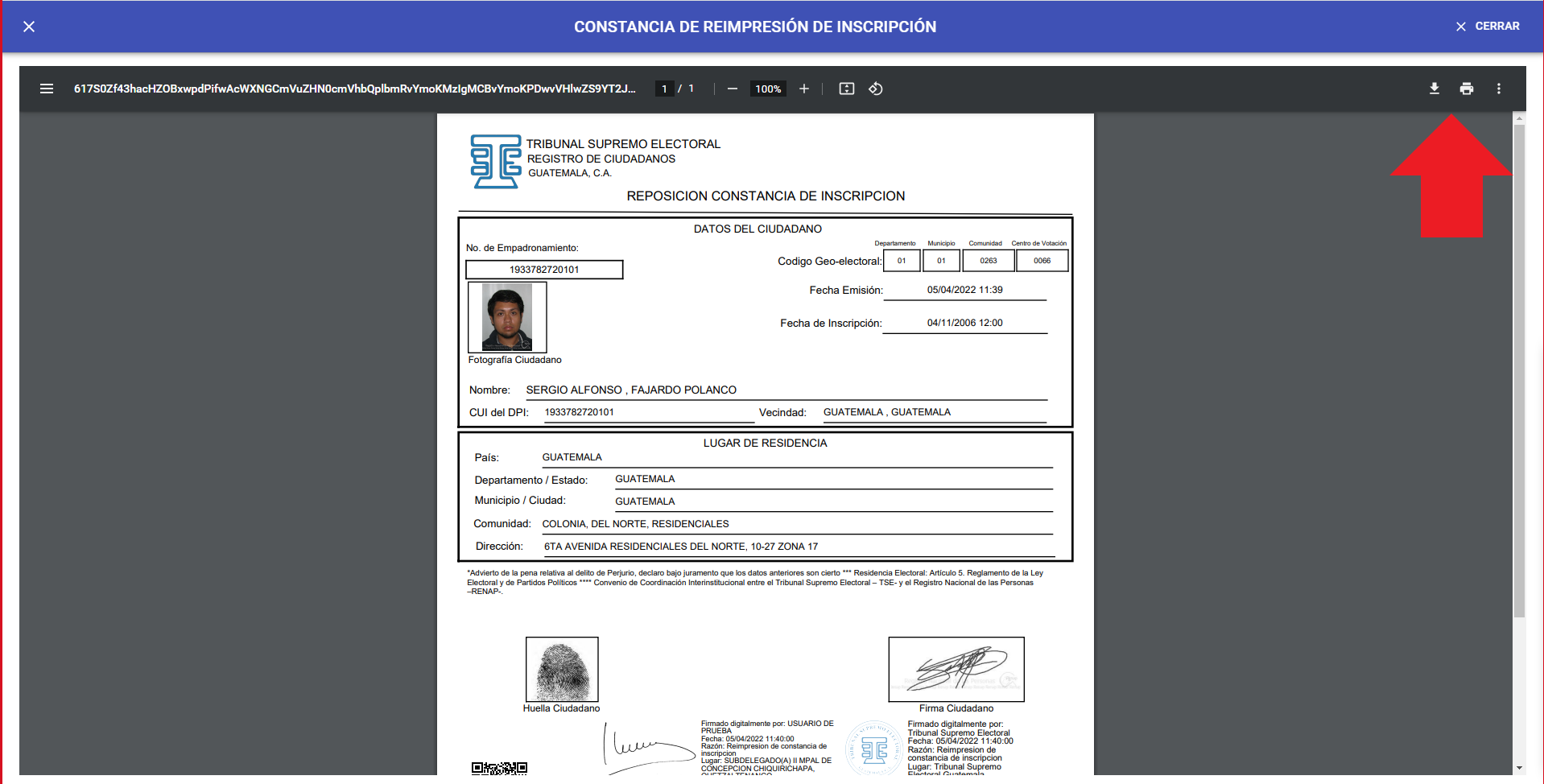1544x784 pixels.
Task: Zoom in with the plus icon
Action: click(803, 89)
